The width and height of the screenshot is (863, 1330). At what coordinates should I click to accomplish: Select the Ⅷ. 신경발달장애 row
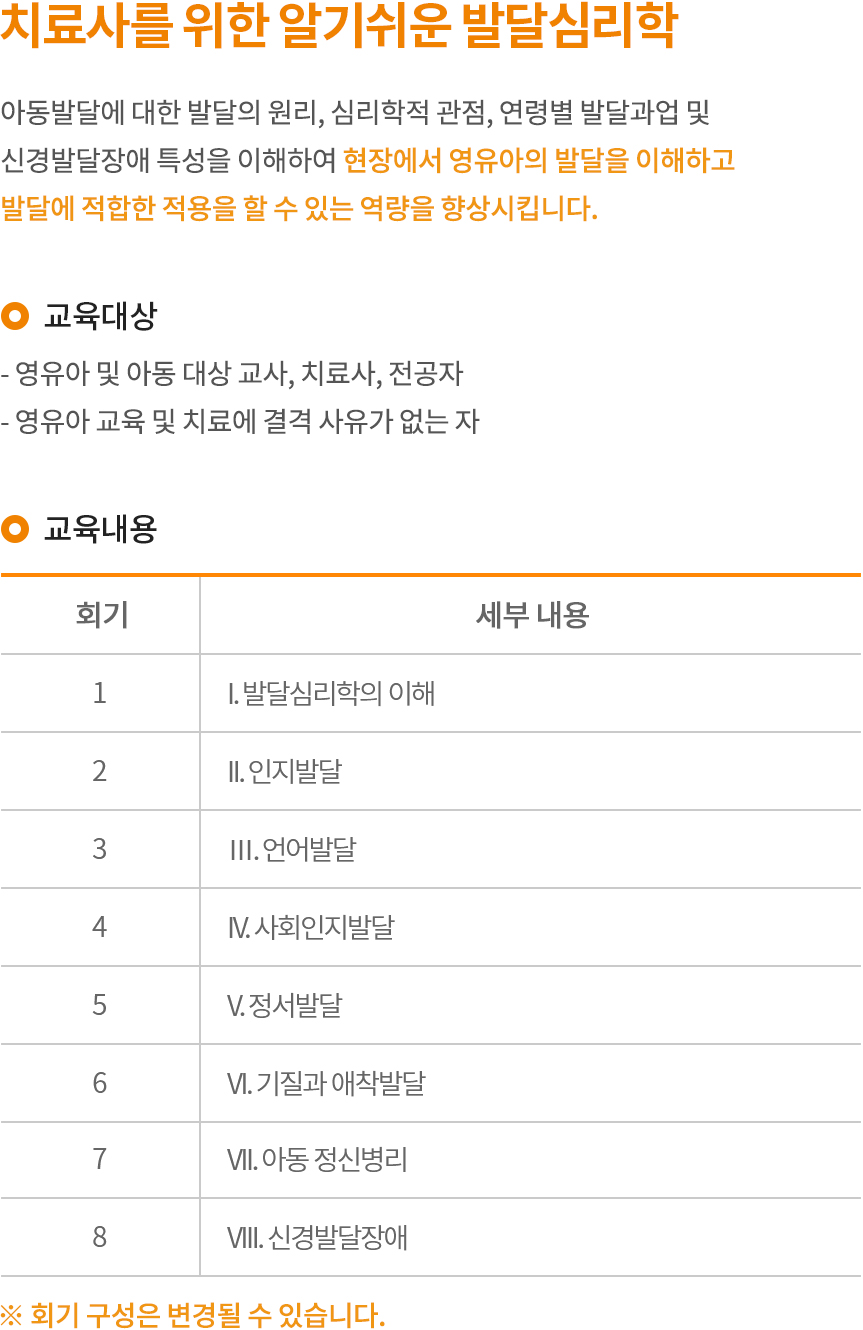tap(318, 1238)
